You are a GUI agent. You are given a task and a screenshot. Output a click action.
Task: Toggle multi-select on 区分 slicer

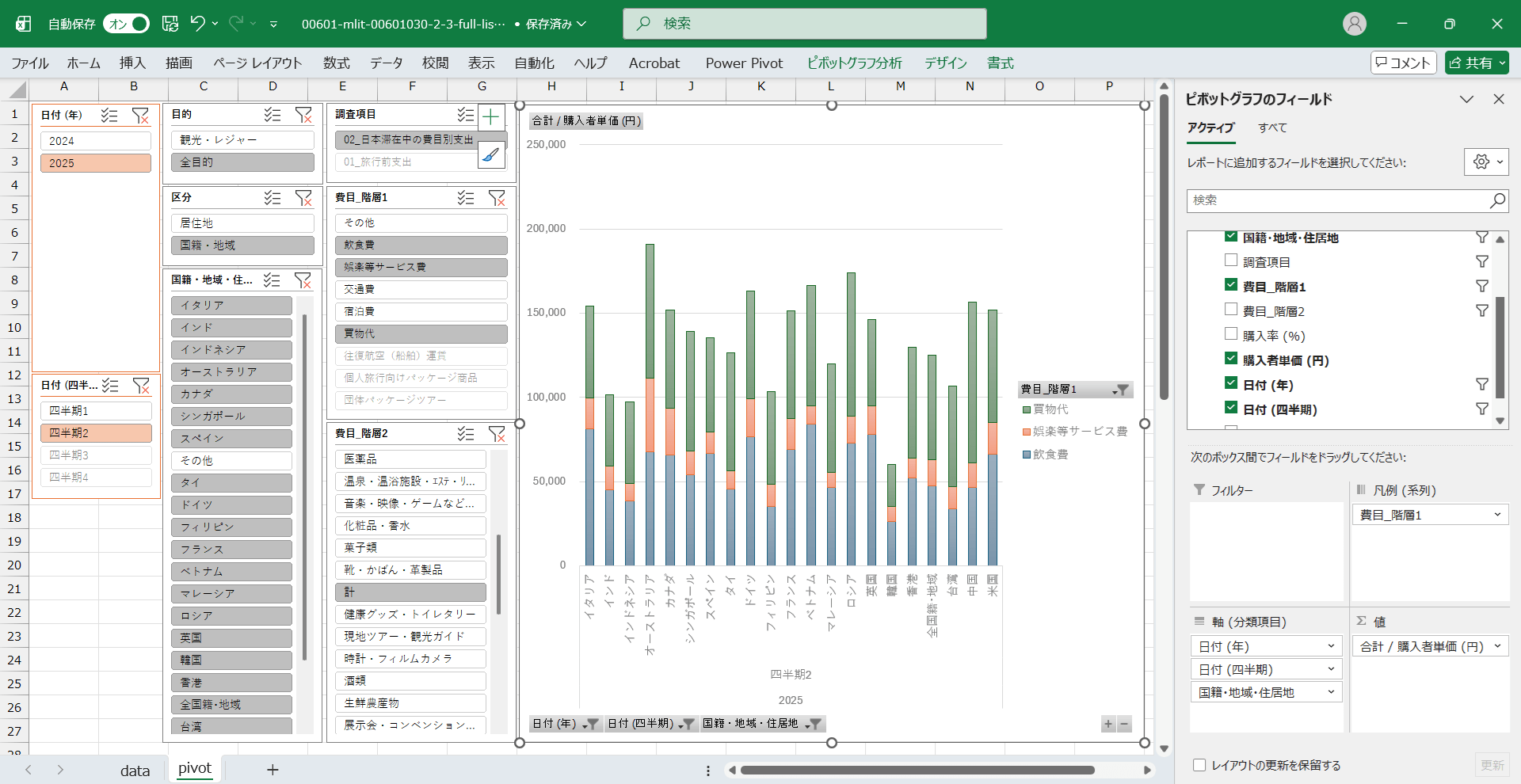click(273, 198)
